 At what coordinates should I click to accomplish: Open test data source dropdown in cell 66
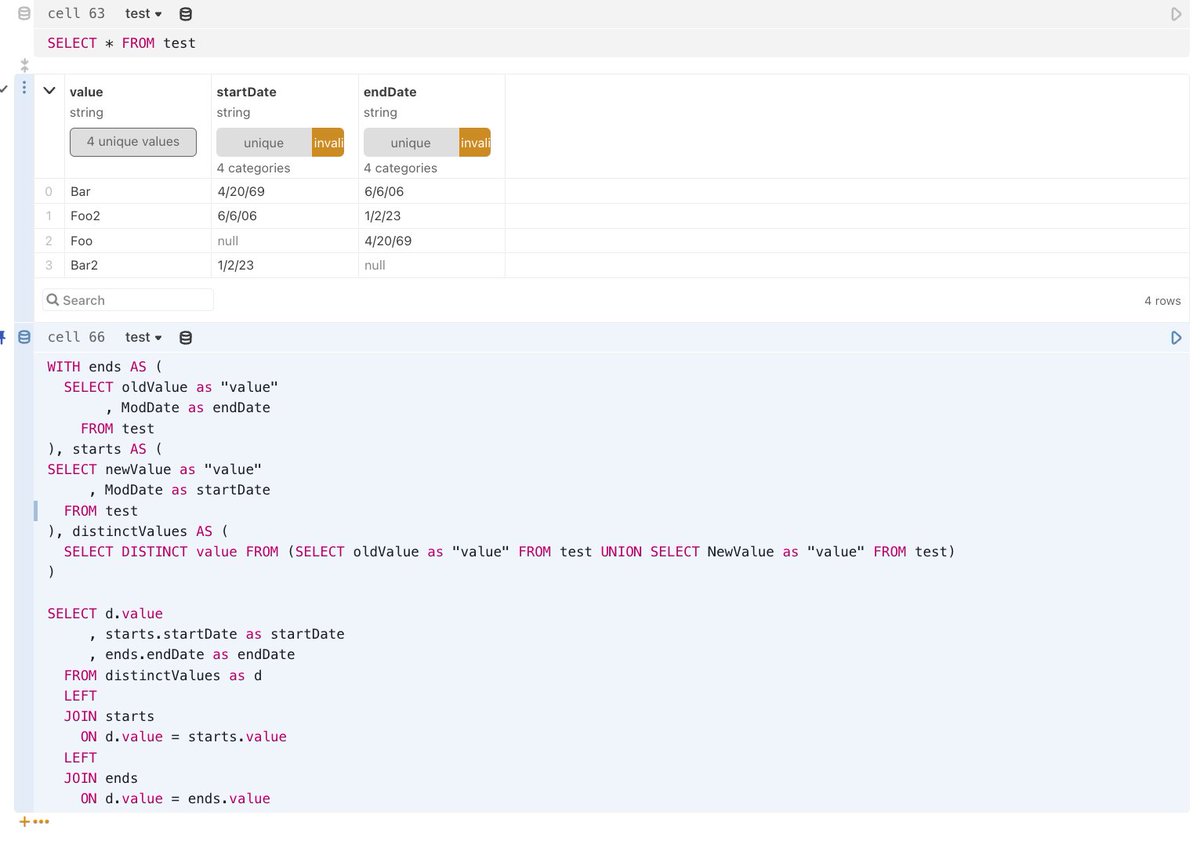pyautogui.click(x=144, y=337)
